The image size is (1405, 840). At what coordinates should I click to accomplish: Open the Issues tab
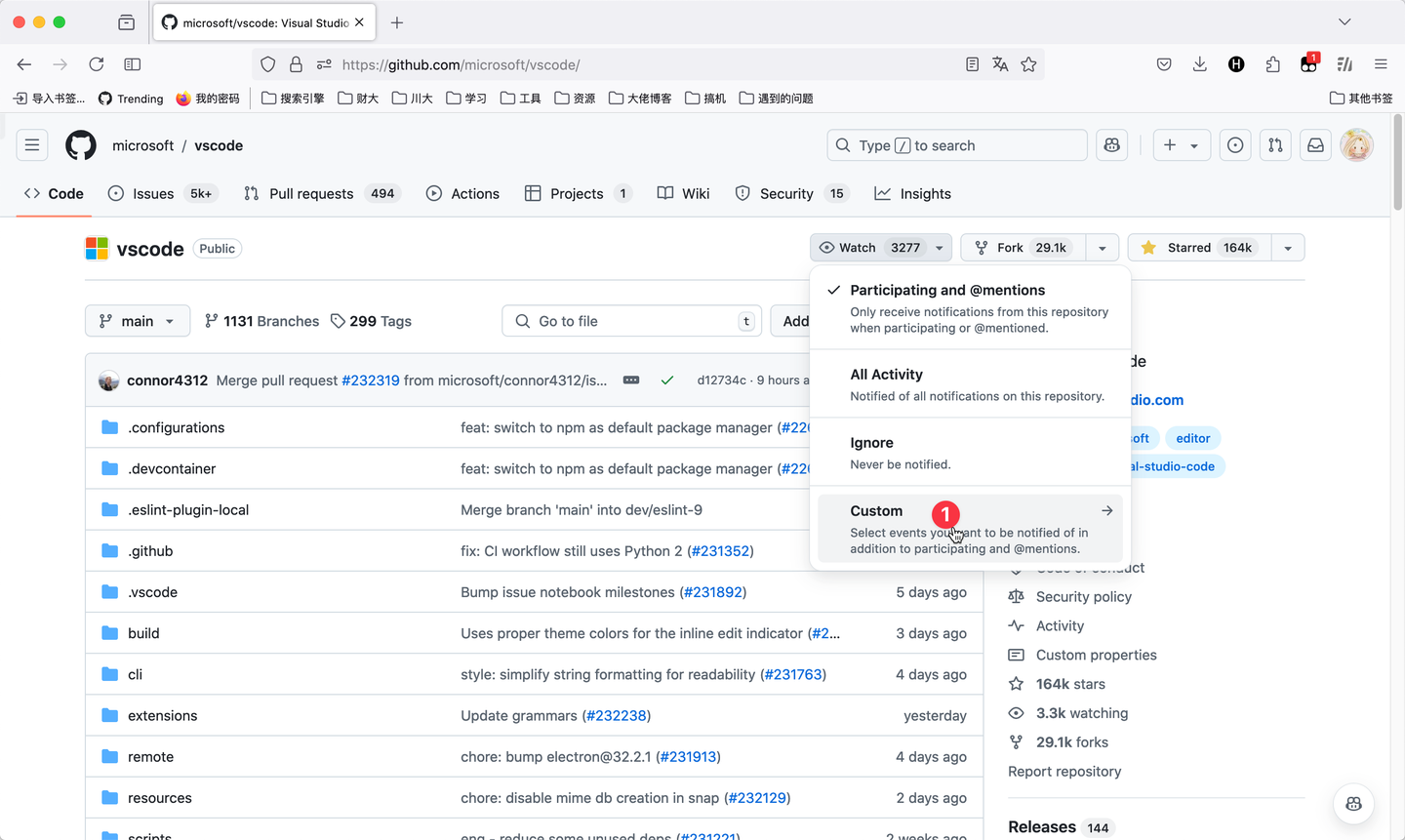click(x=161, y=193)
